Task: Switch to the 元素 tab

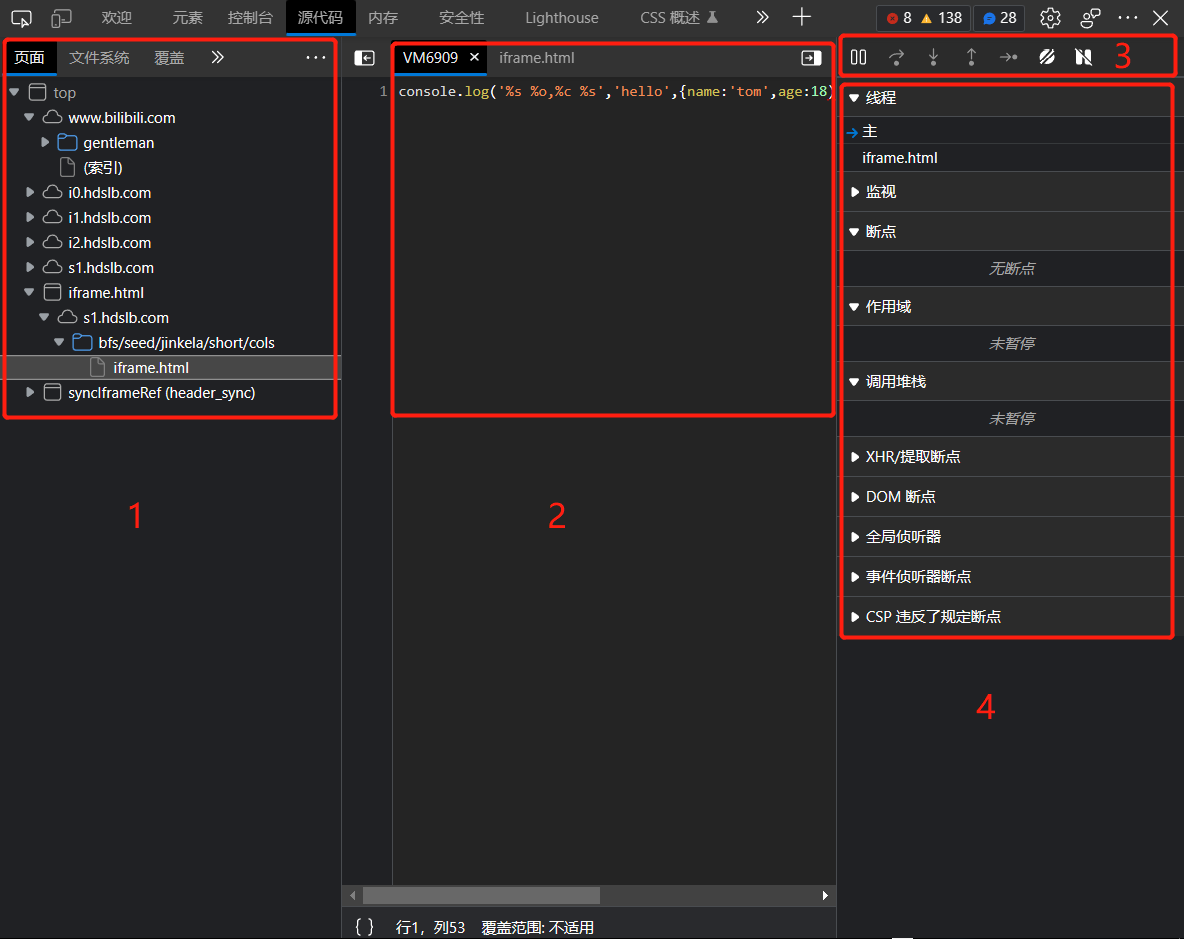Action: 187,17
